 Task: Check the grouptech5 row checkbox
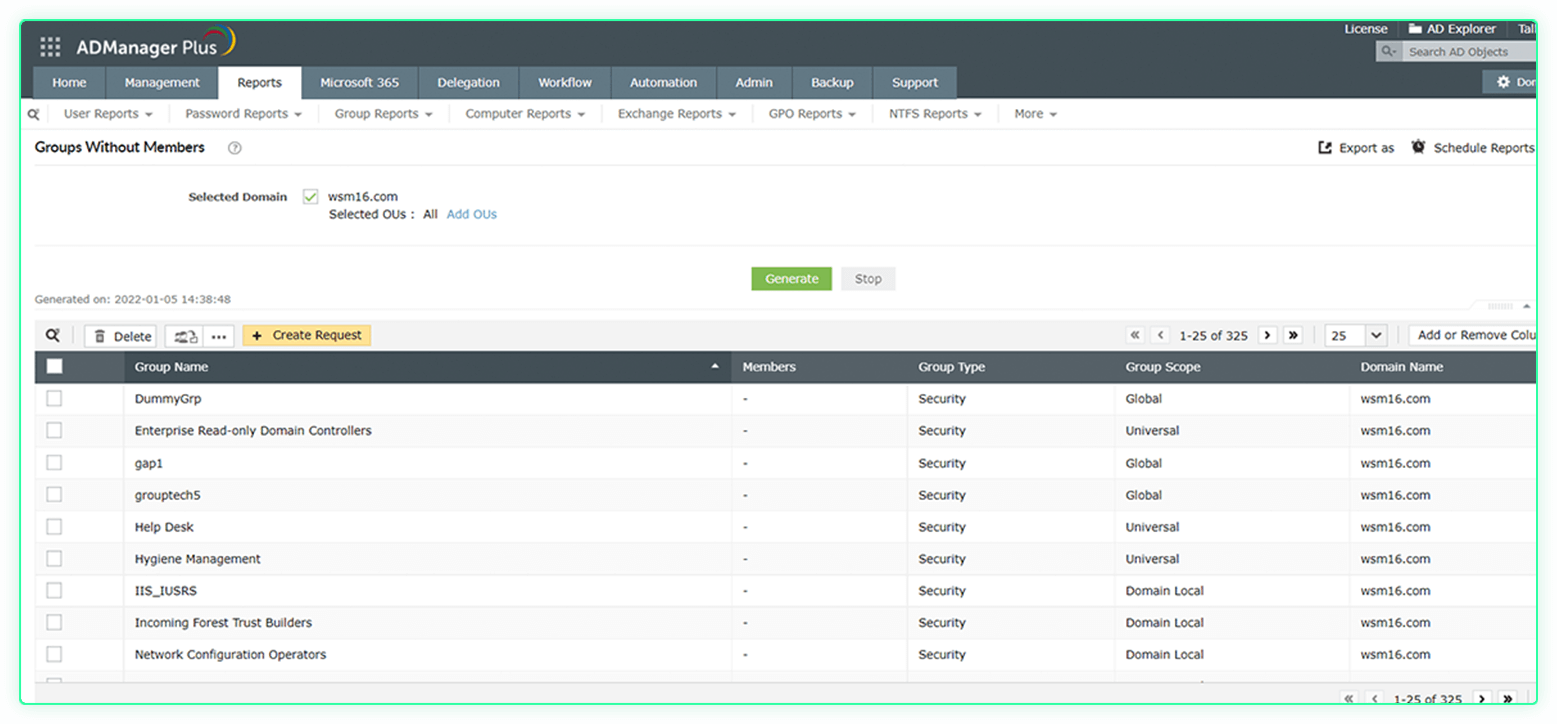tap(54, 495)
